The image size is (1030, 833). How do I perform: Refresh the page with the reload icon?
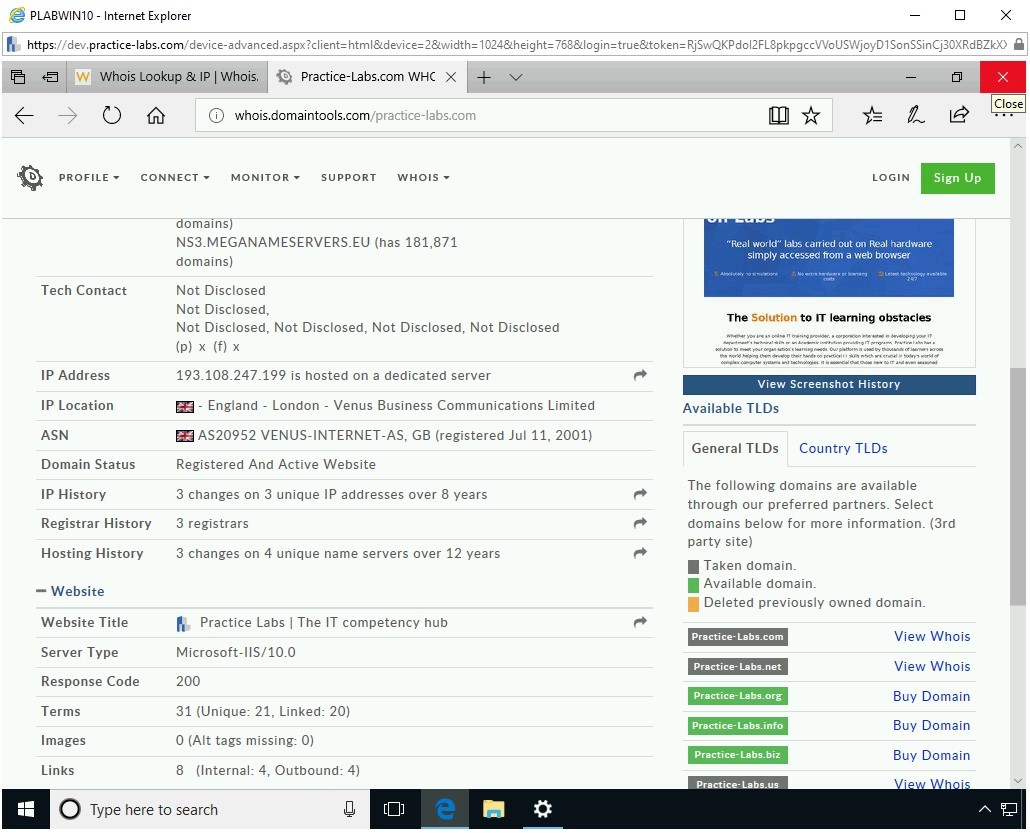[111, 114]
